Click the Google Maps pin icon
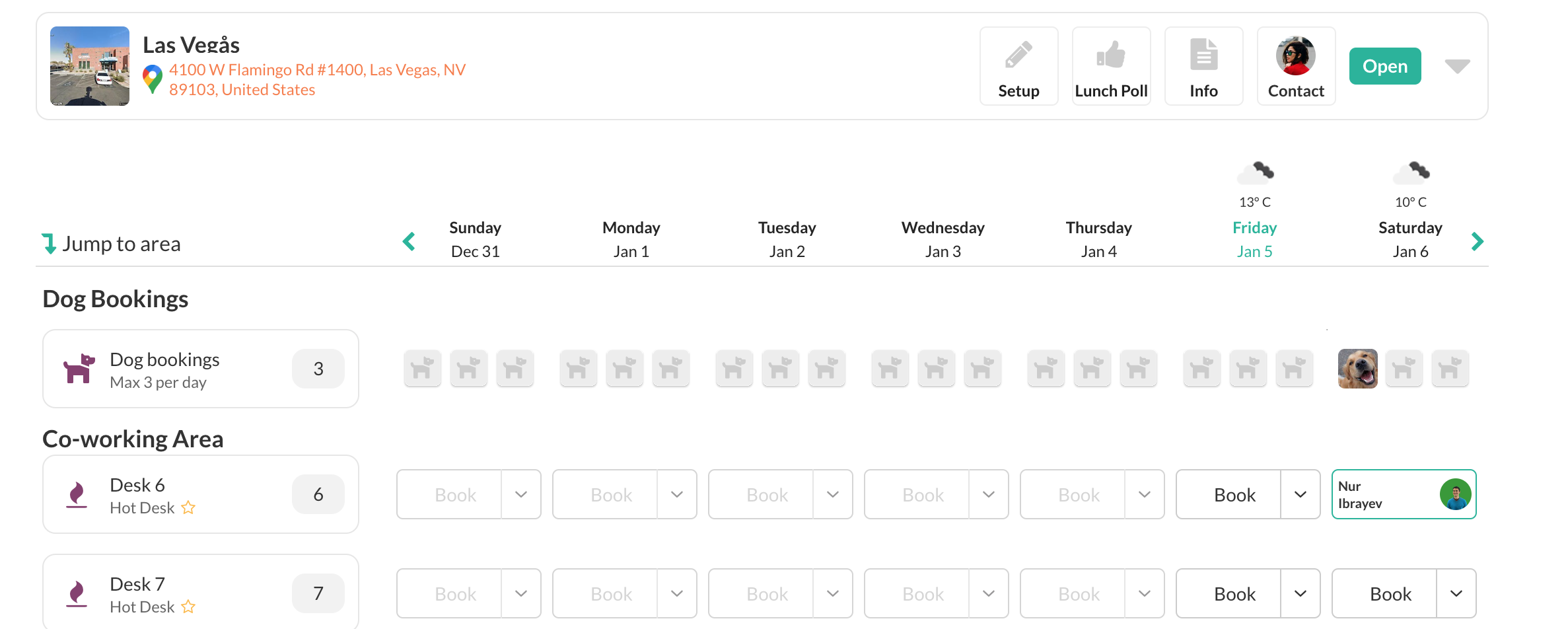 [153, 79]
